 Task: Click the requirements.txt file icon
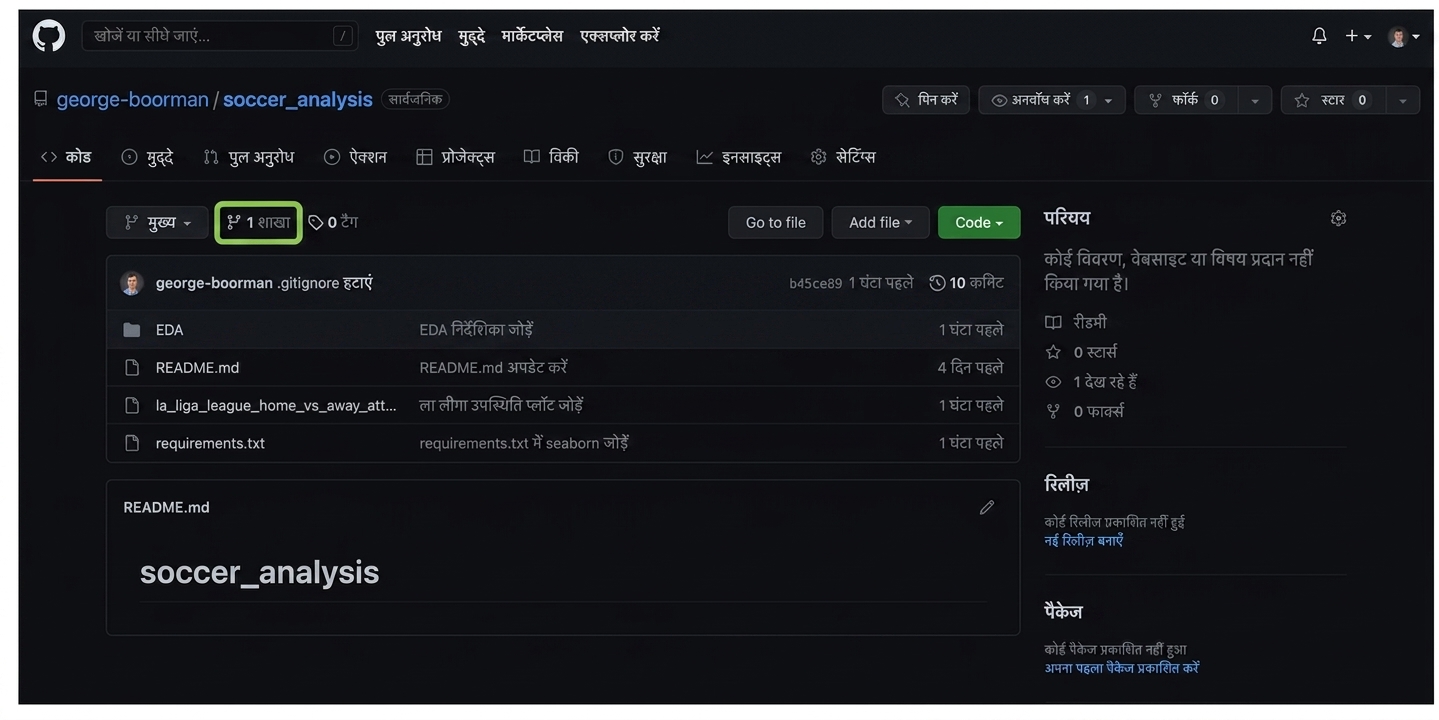pos(131,443)
